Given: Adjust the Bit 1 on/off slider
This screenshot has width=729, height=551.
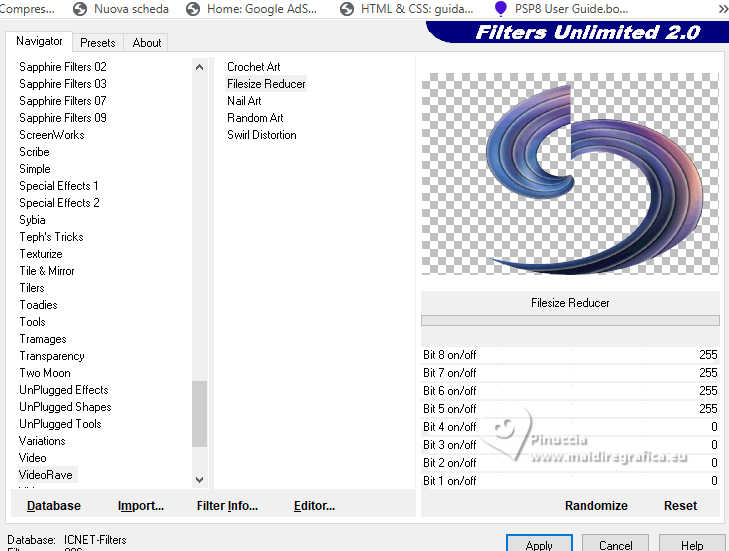Looking at the screenshot, I should coord(570,481).
